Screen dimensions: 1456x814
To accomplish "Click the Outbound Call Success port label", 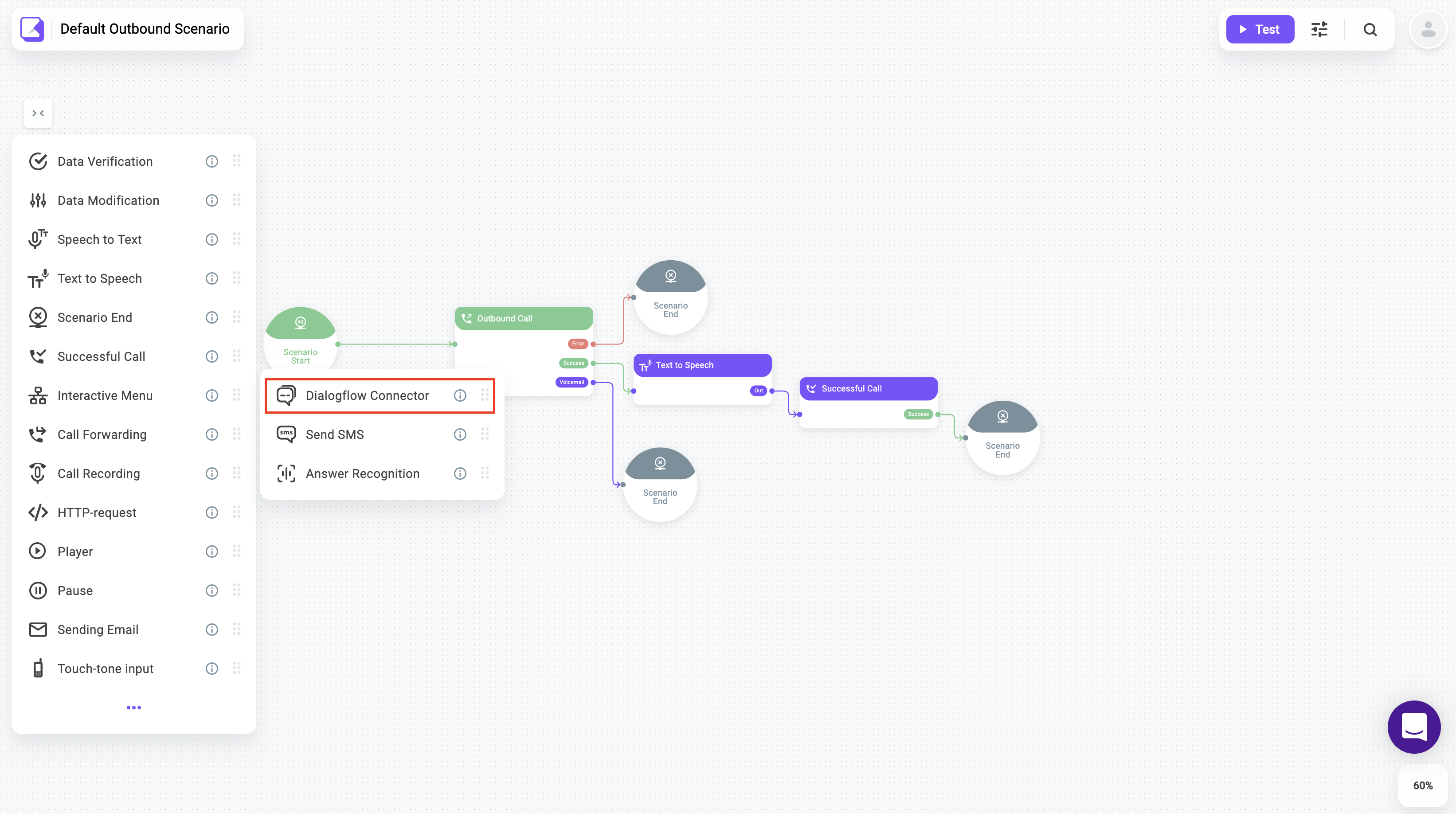I will pyautogui.click(x=573, y=364).
